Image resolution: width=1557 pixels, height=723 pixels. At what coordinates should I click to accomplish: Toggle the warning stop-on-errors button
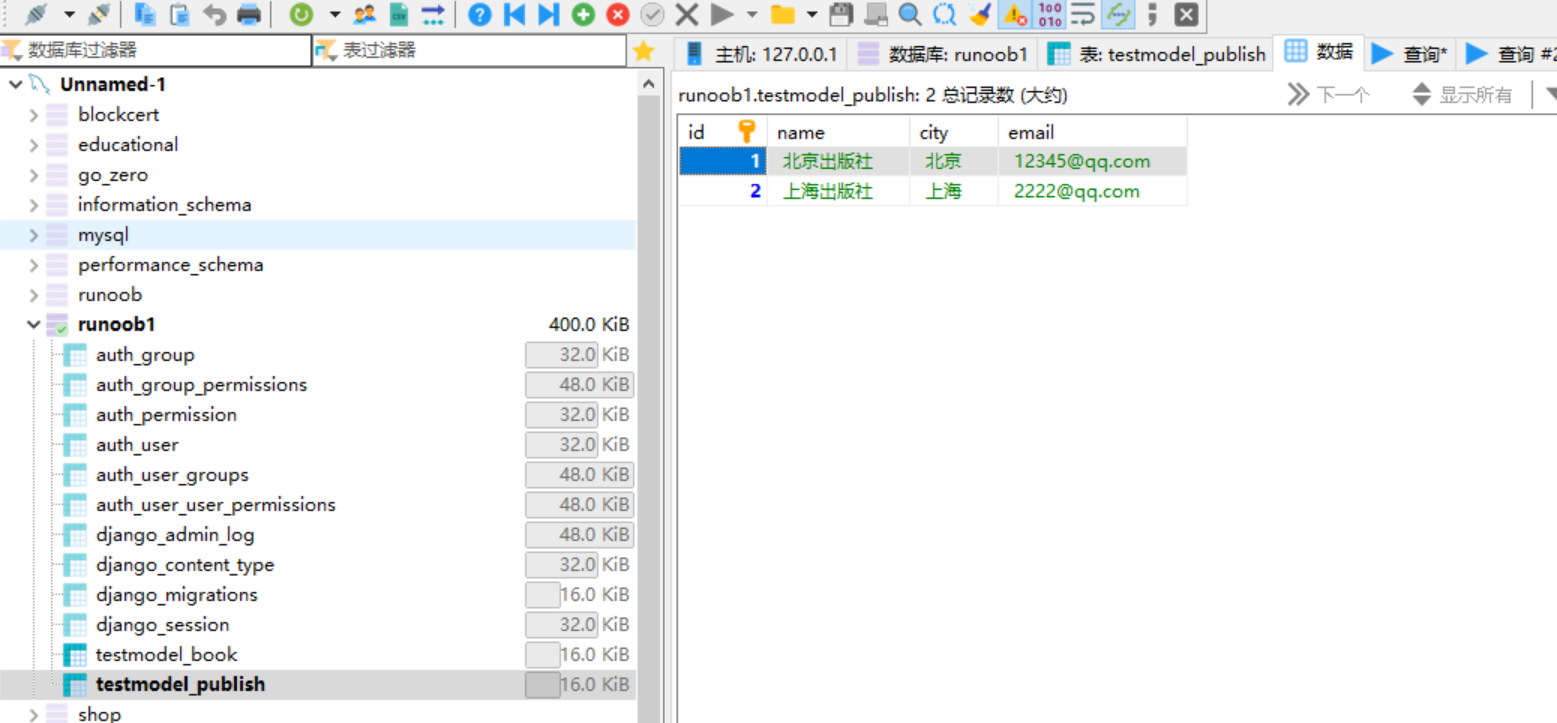coord(1015,14)
